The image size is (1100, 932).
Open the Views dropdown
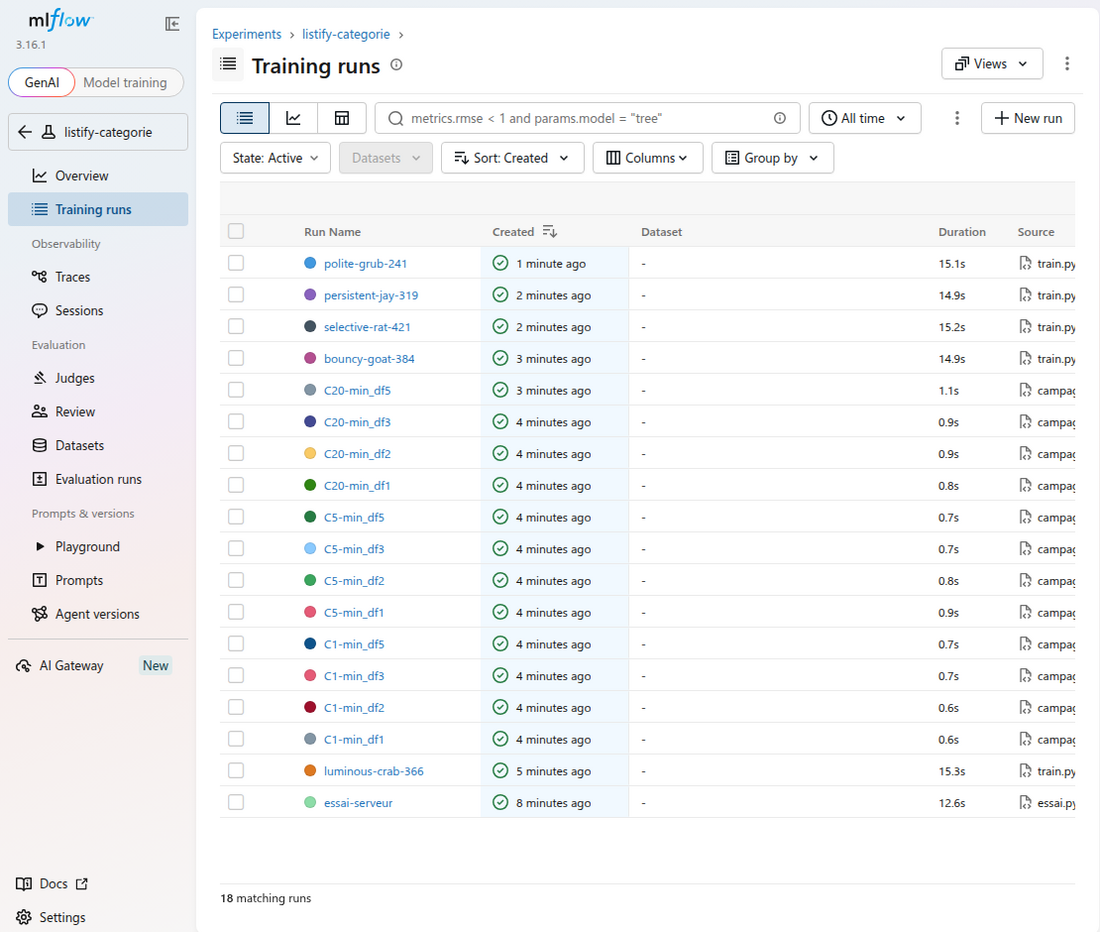click(992, 64)
